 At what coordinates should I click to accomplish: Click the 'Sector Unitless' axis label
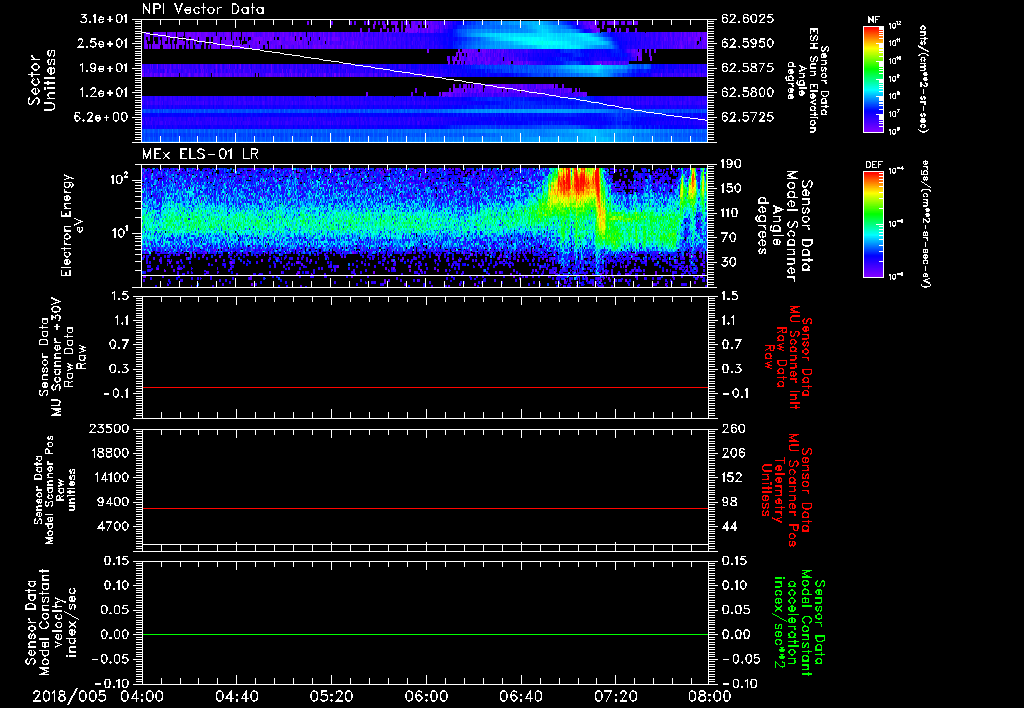click(41, 80)
